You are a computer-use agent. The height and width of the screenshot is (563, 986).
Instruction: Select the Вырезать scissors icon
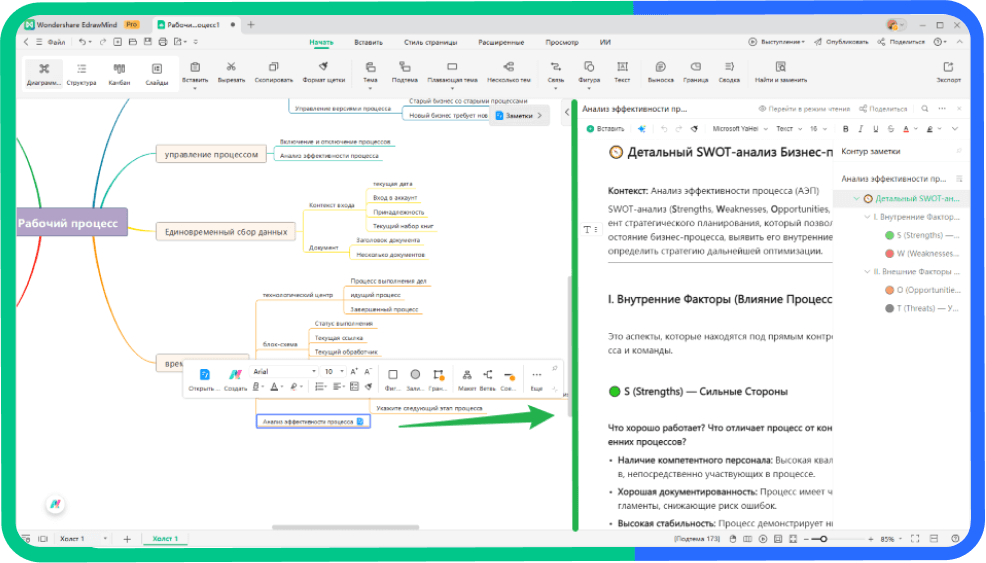[231, 72]
